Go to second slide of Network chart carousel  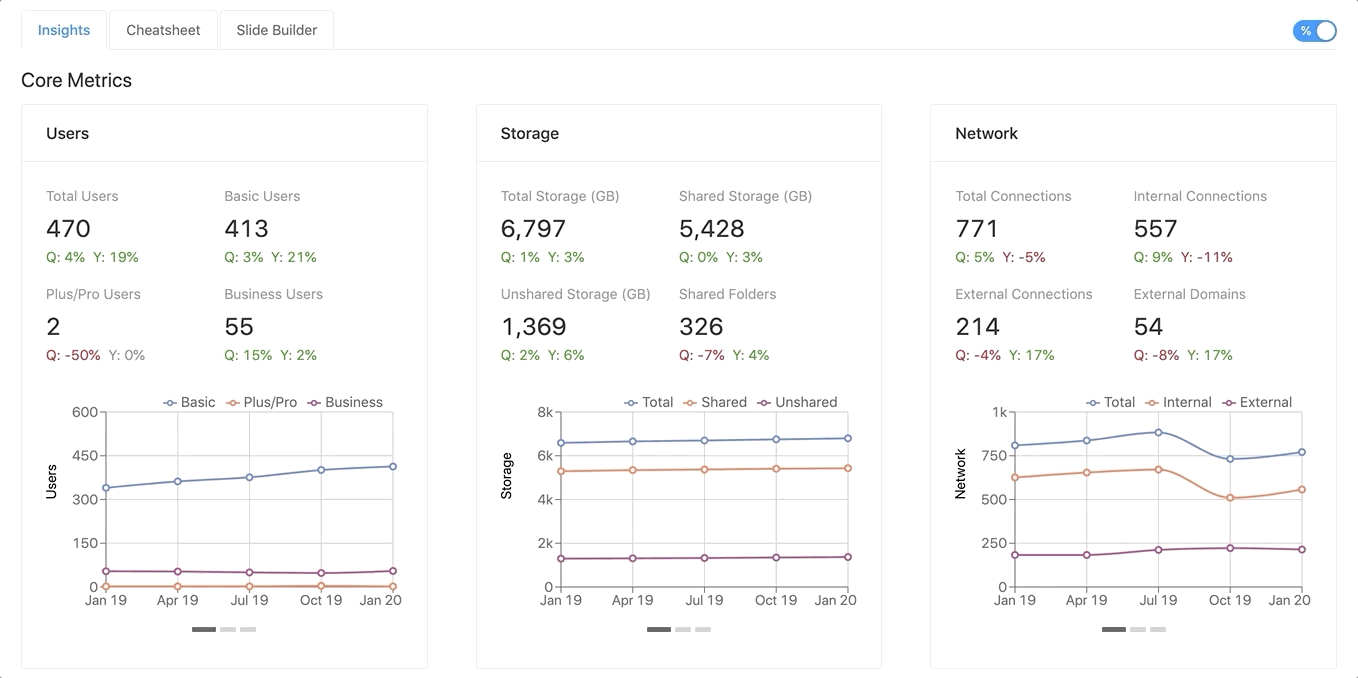[x=1138, y=629]
